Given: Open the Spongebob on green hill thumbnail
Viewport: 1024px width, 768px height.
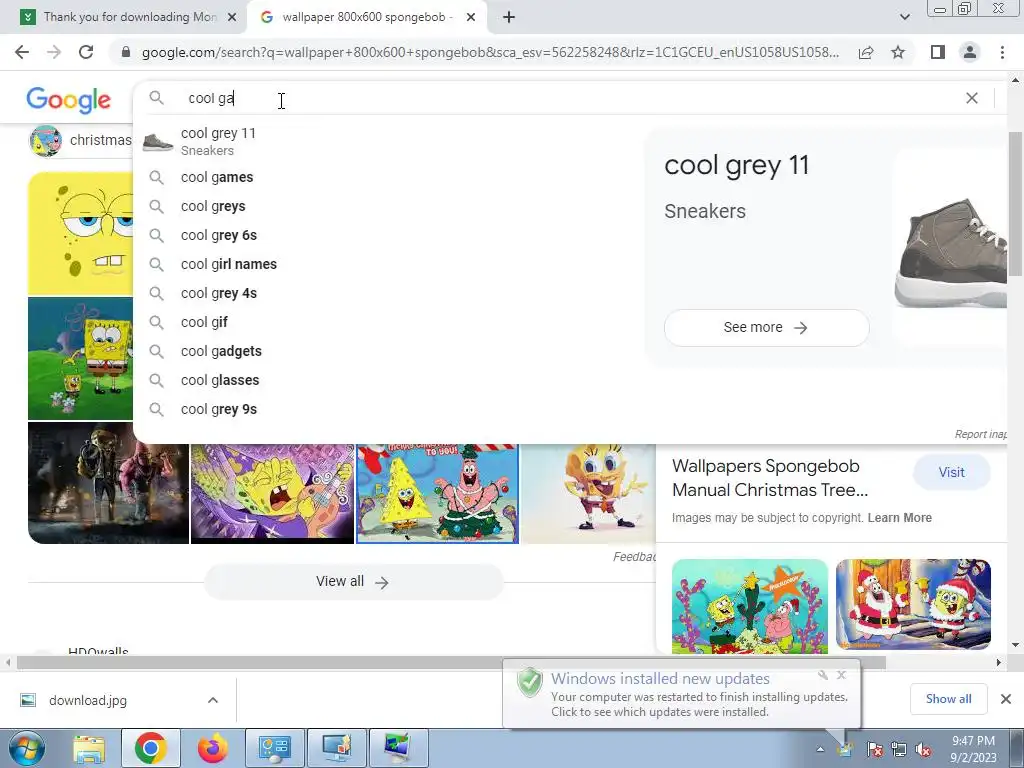Looking at the screenshot, I should (80, 359).
